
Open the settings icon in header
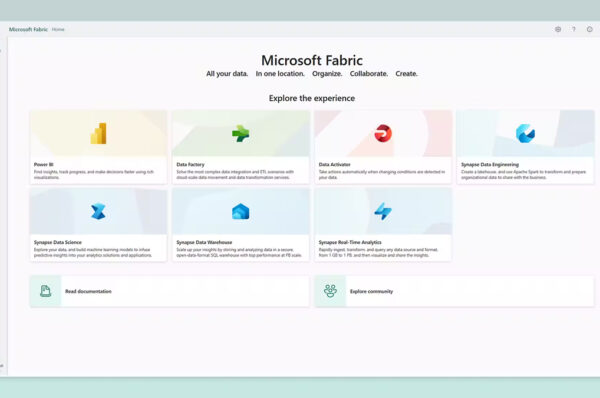tap(558, 29)
